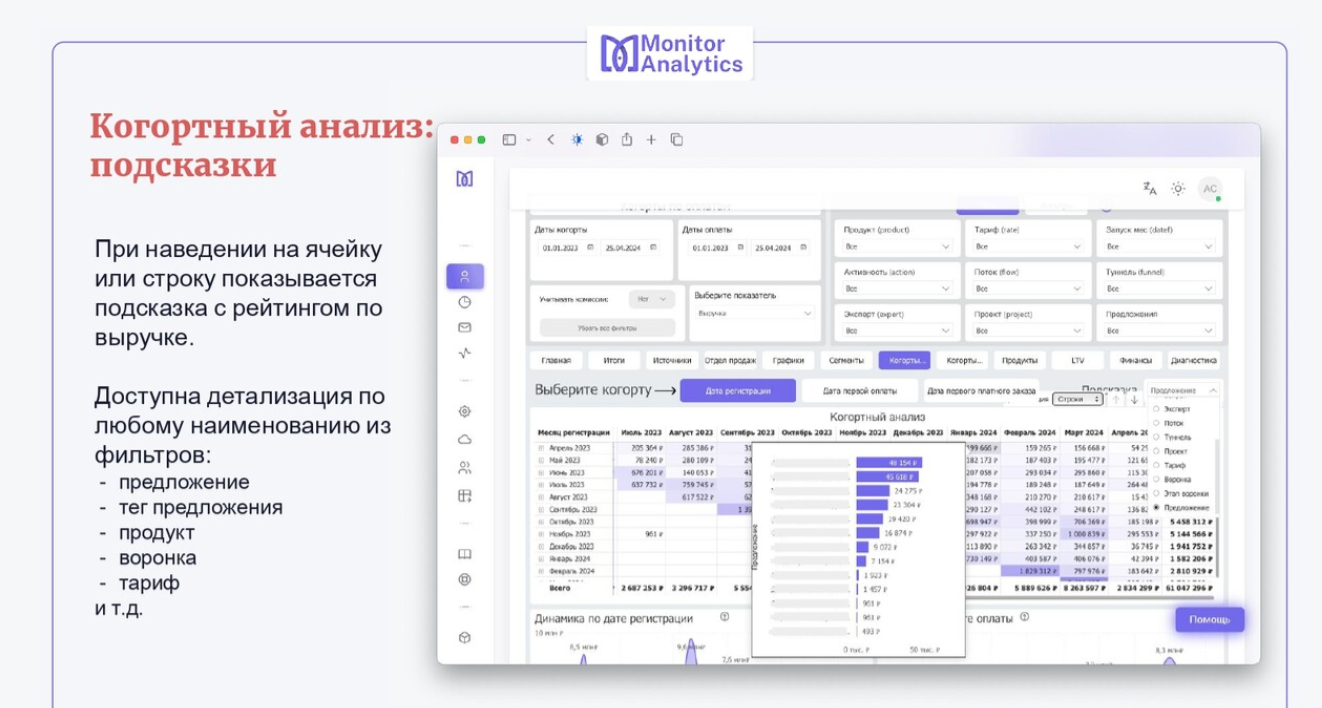Viewport: 1322px width, 708px height.
Task: Select the Поток radio option
Action: (1157, 423)
